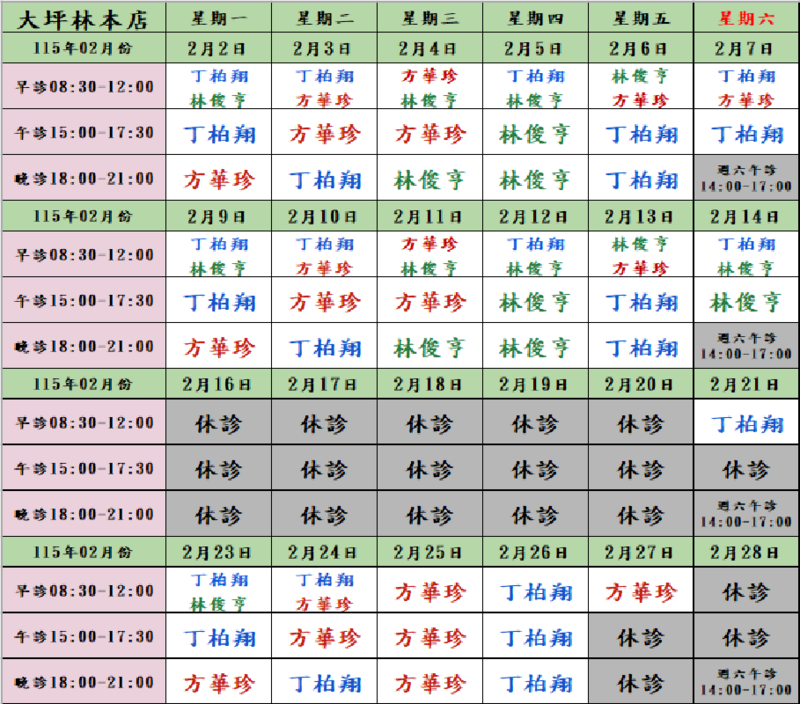Click 休診 in the 2月27日 evening slot
Screen dimensions: 800x704
(640, 684)
